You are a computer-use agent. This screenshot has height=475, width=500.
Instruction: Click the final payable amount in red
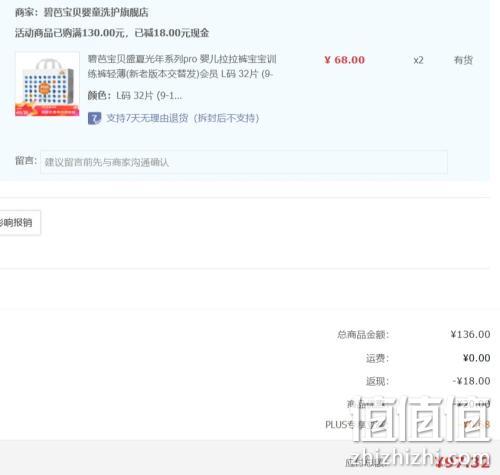click(x=463, y=462)
